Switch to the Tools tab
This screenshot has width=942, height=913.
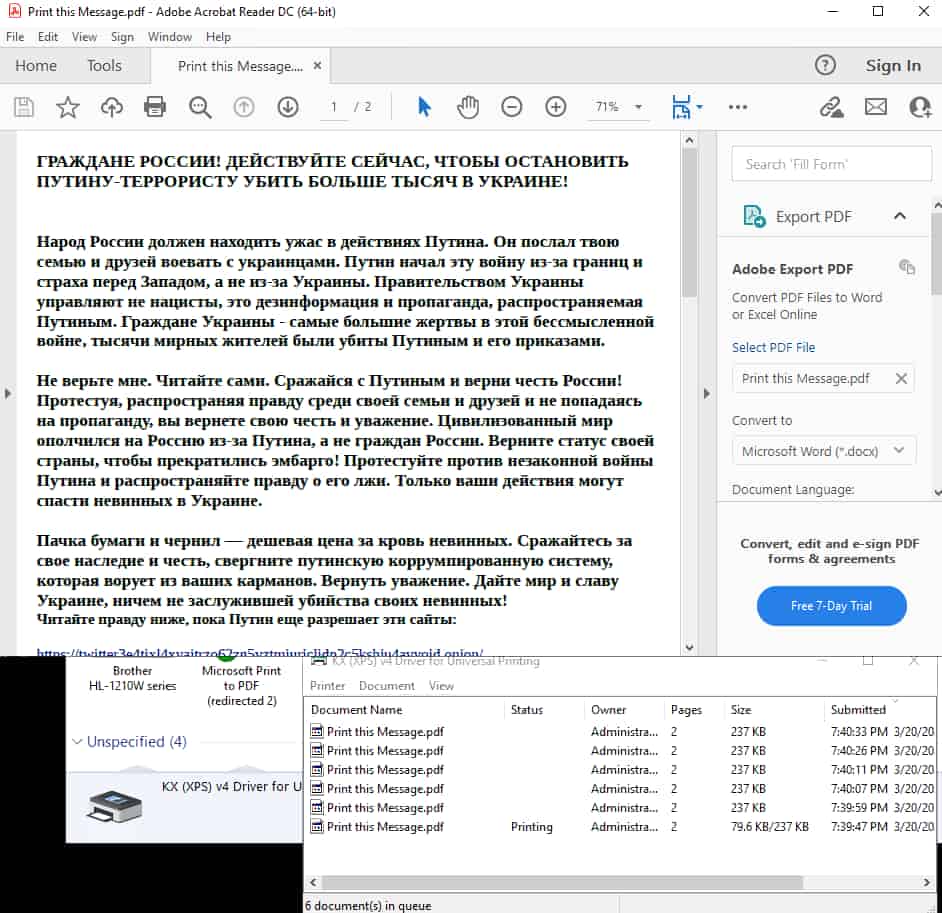104,66
